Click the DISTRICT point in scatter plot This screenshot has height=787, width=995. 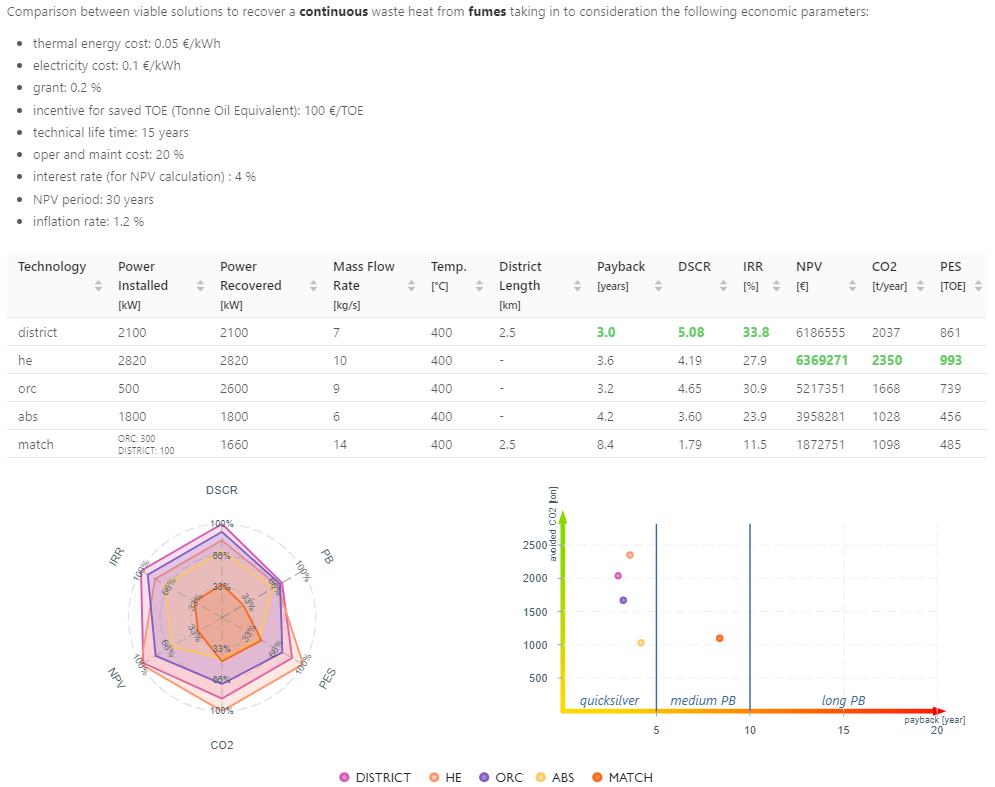618,576
